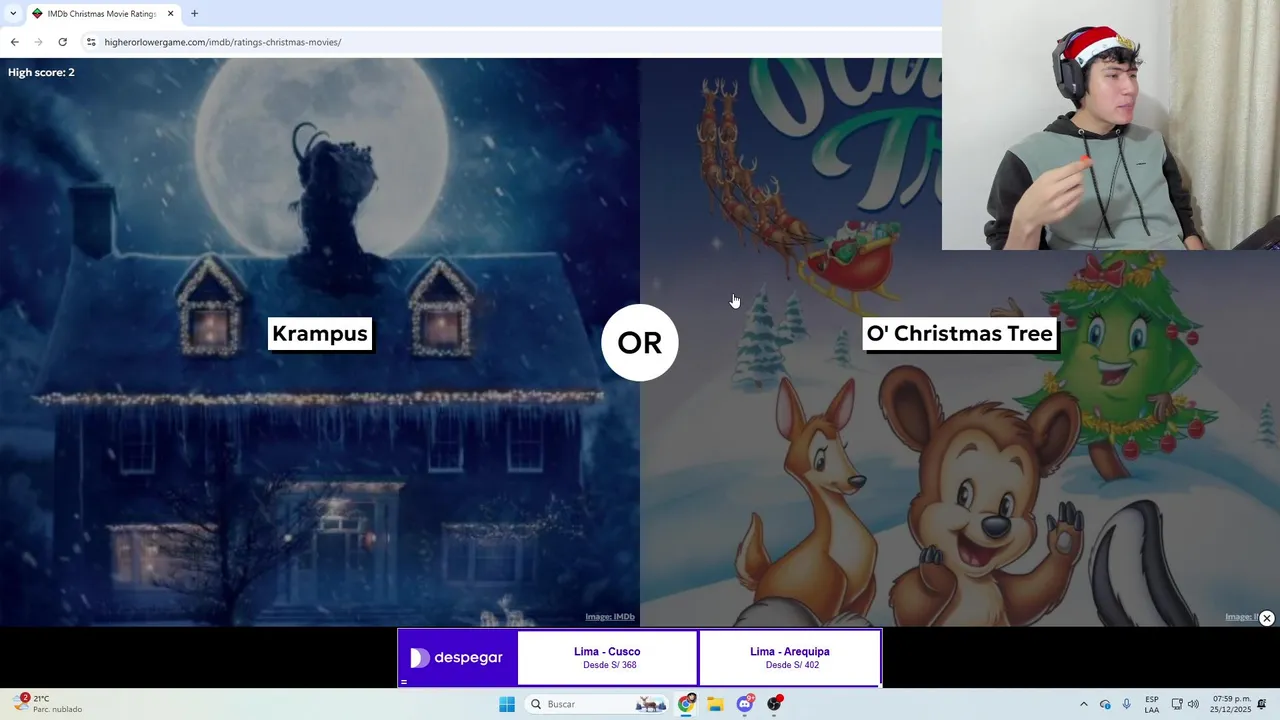
Task: Go back to the previous page
Action: point(14,42)
